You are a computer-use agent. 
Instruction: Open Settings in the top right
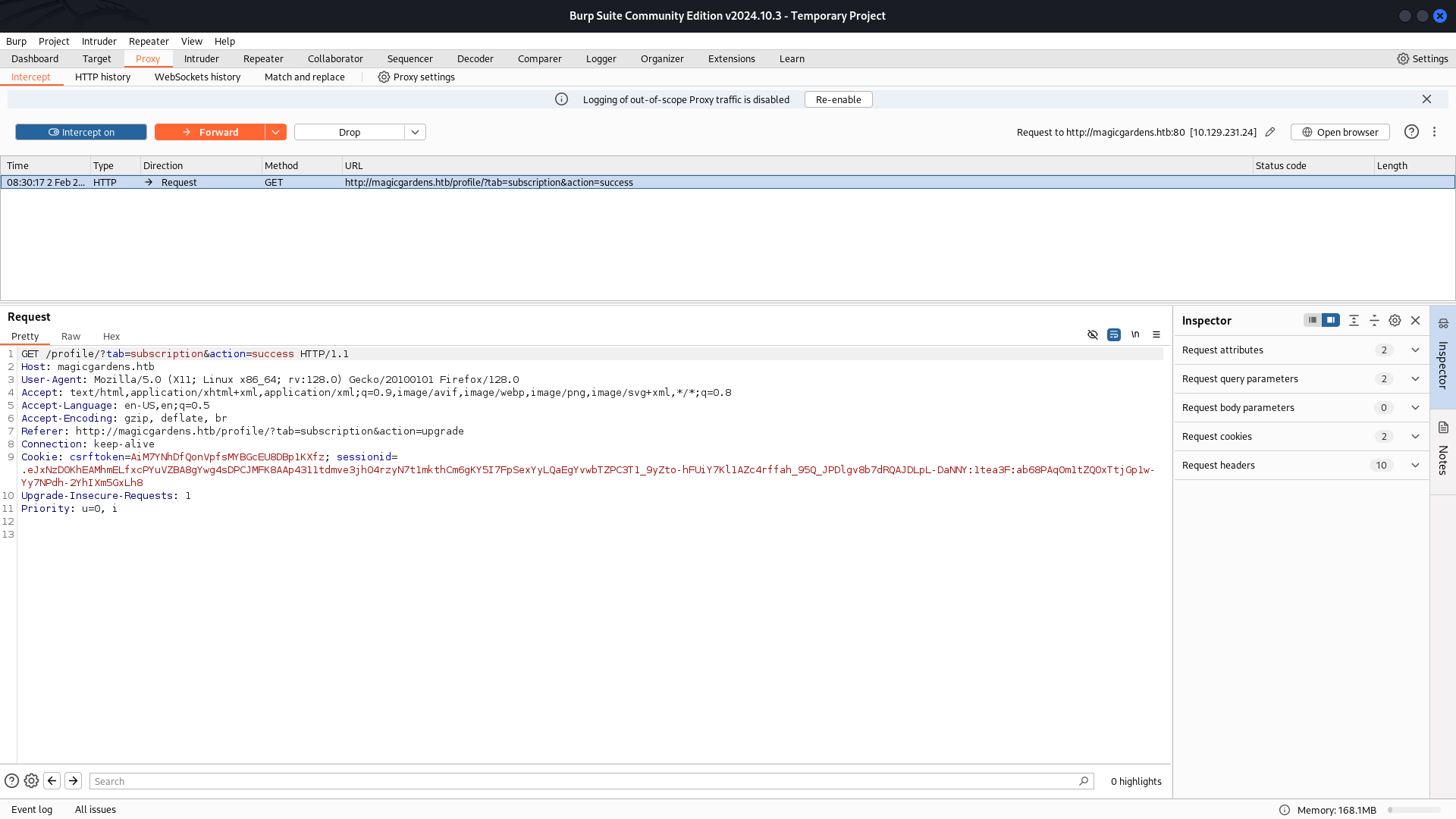pos(1423,58)
